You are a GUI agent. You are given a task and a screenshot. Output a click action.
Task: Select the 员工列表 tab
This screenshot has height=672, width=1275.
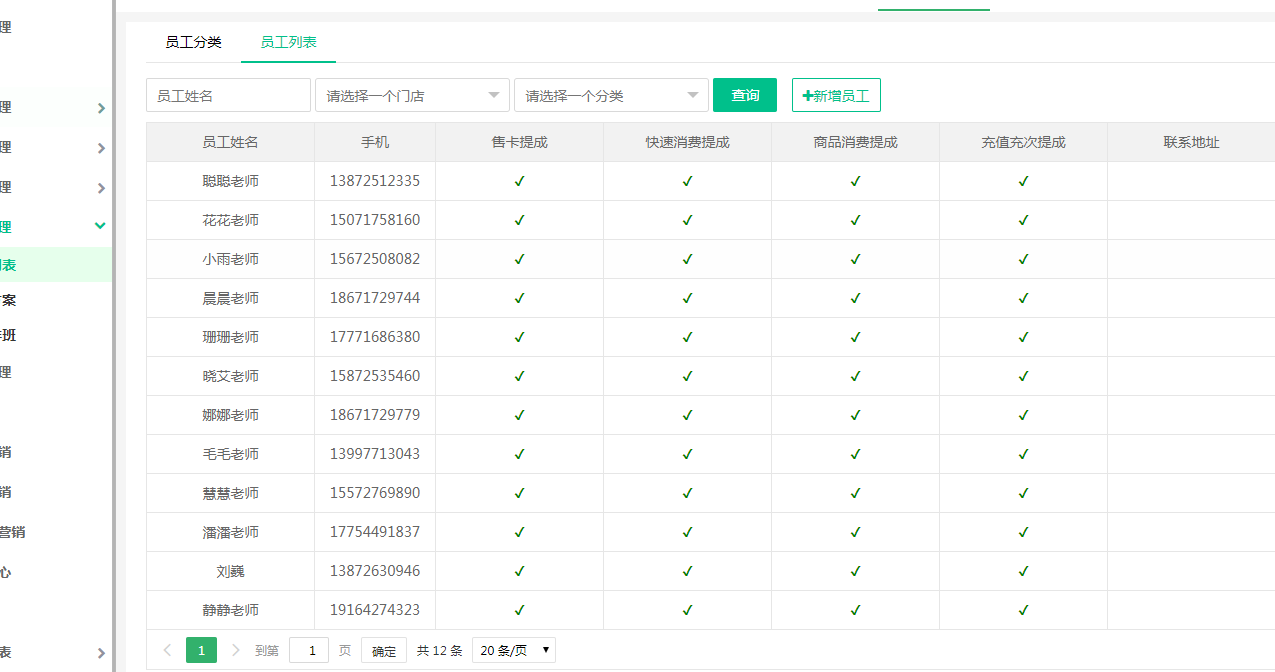[x=288, y=42]
